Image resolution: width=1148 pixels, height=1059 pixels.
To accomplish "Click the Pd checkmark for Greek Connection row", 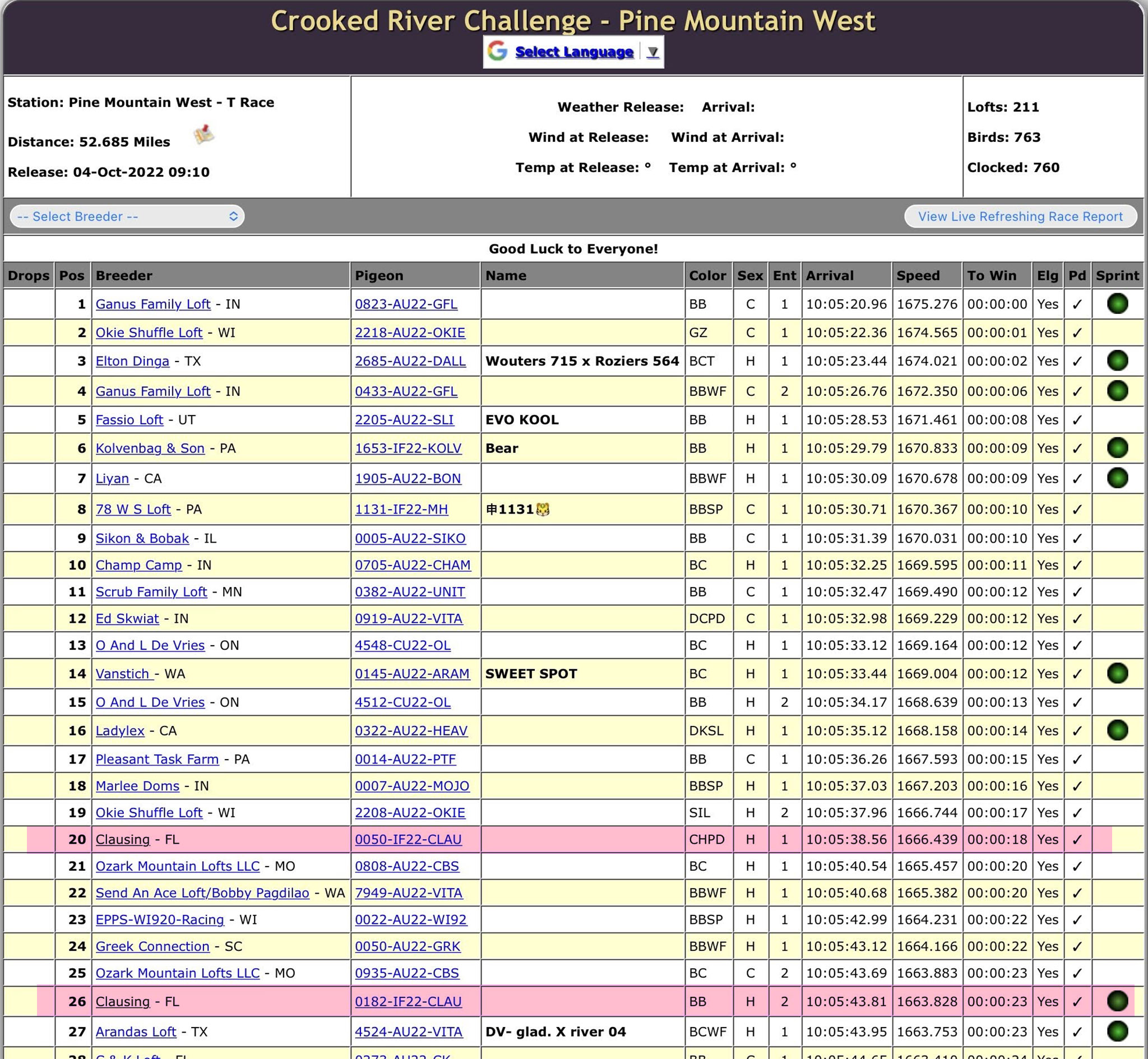I will tap(1076, 947).
